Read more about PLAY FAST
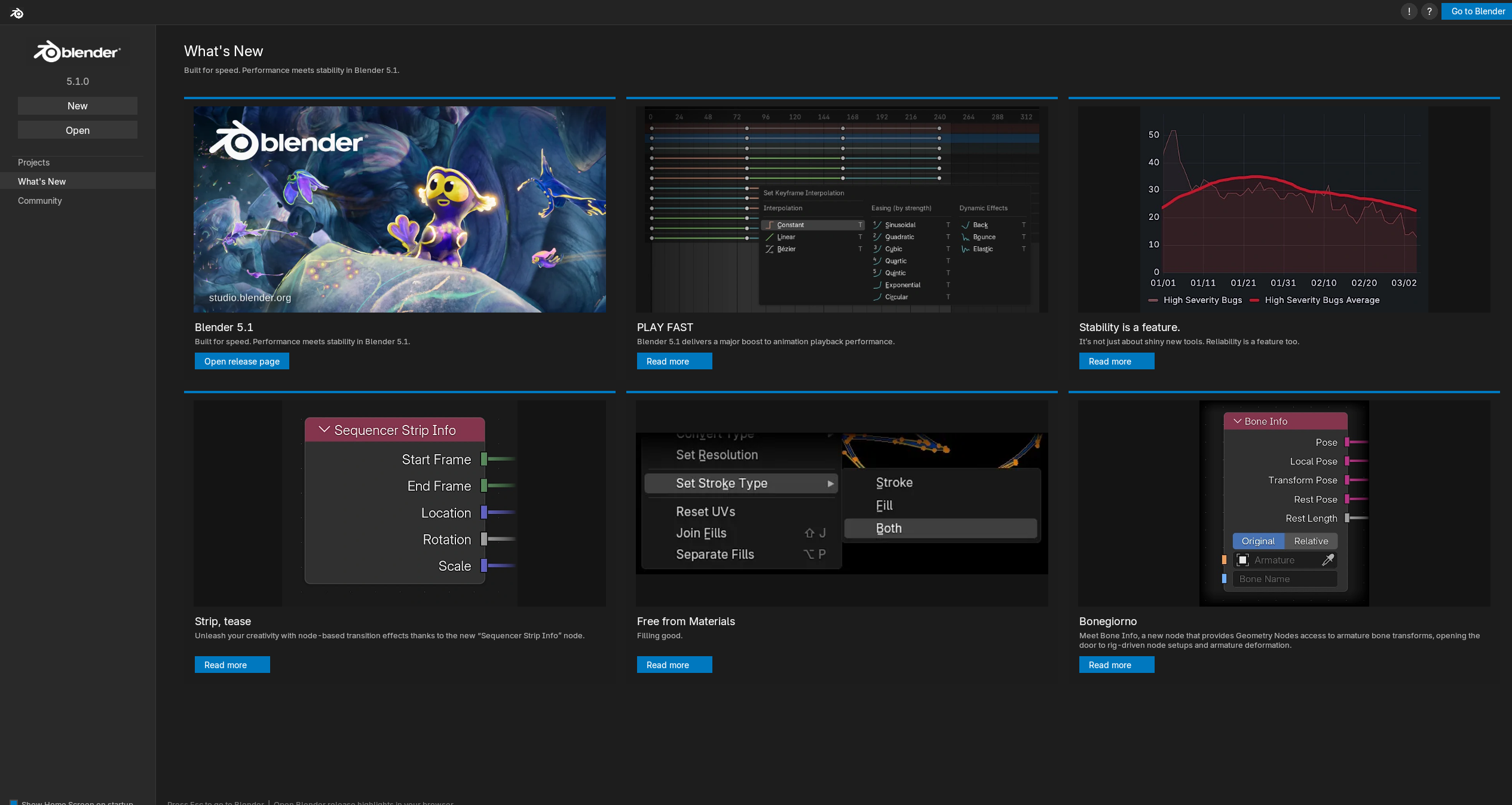The width and height of the screenshot is (1512, 805). pos(674,362)
